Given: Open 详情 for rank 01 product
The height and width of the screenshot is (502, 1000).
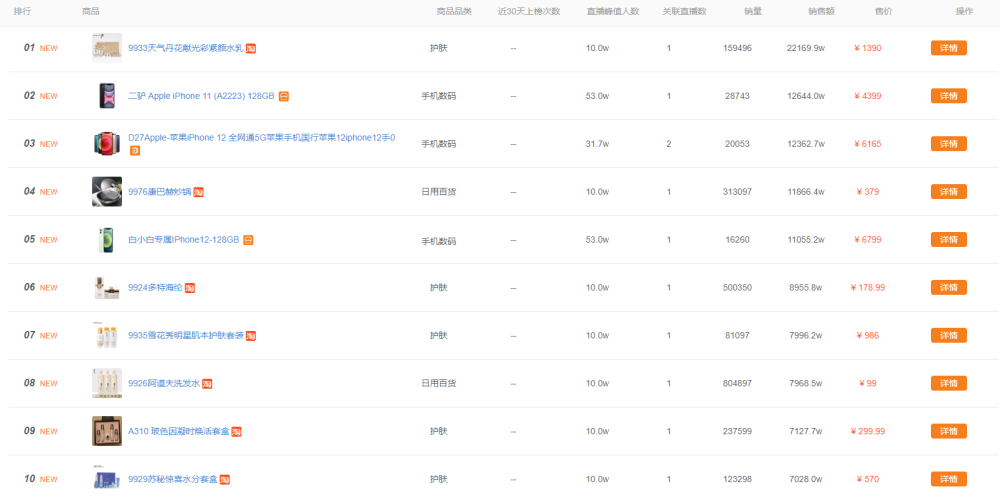Looking at the screenshot, I should click(948, 48).
